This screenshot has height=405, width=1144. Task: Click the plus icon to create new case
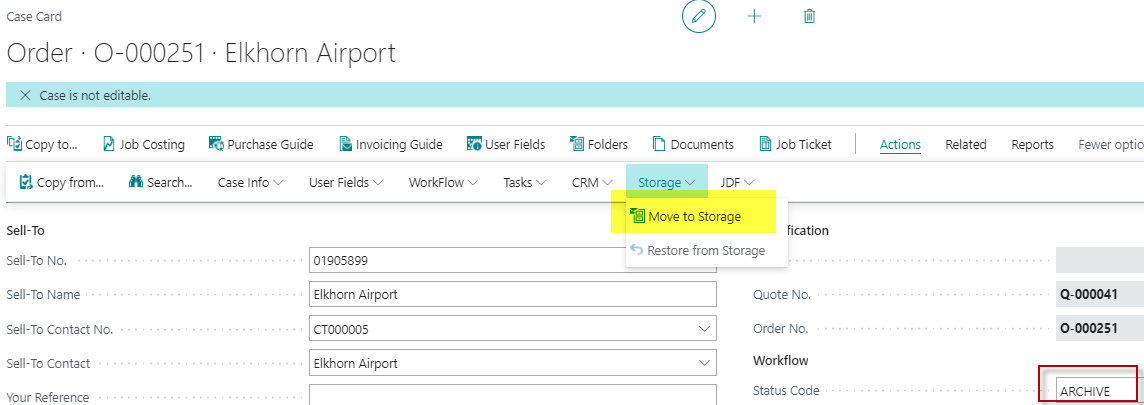pyautogui.click(x=755, y=17)
